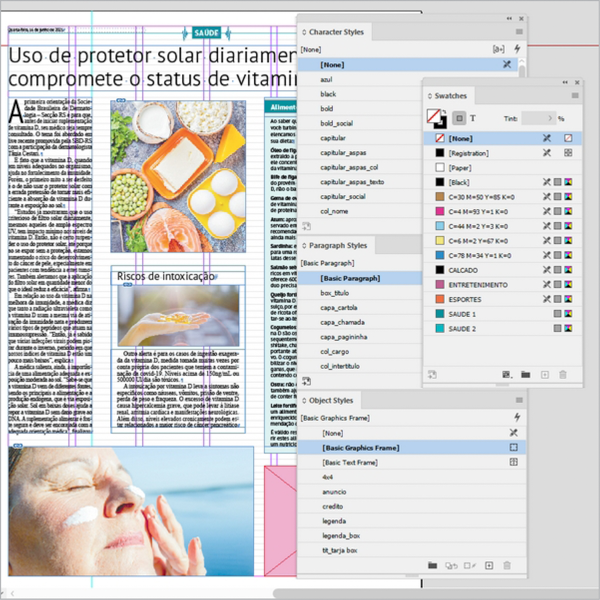The width and height of the screenshot is (600, 600).
Task: Apply the box_titulo paragraph style
Action: pos(360,293)
